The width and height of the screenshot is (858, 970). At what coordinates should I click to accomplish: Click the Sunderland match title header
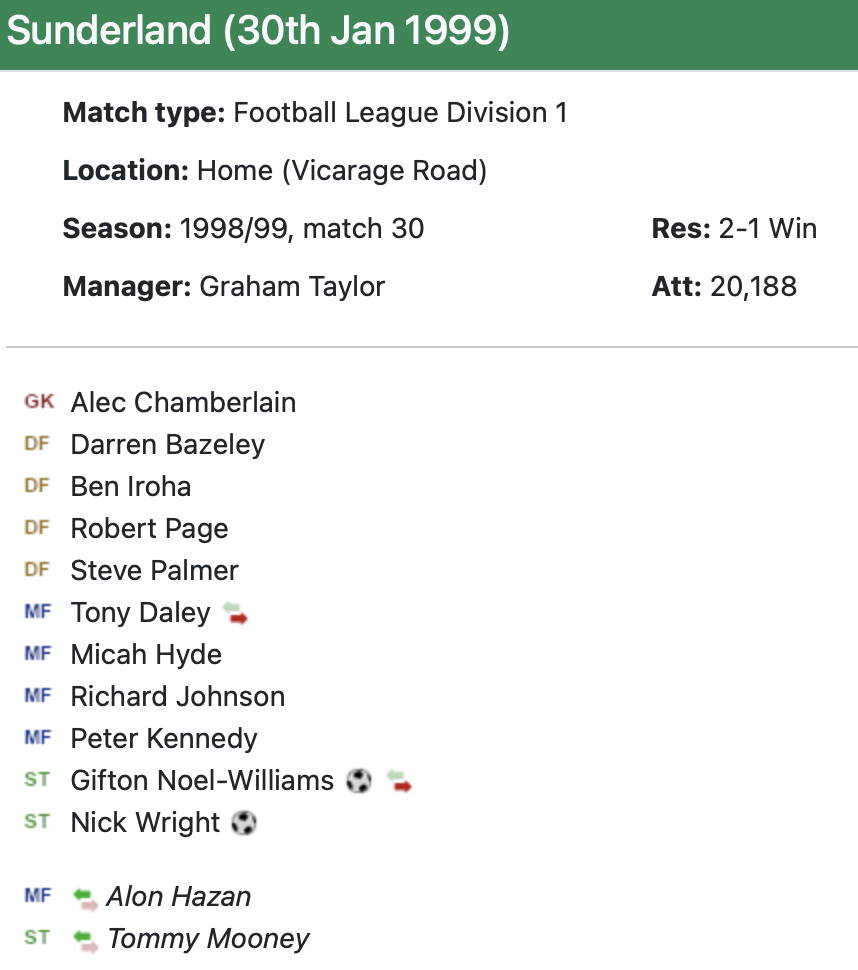(x=258, y=32)
